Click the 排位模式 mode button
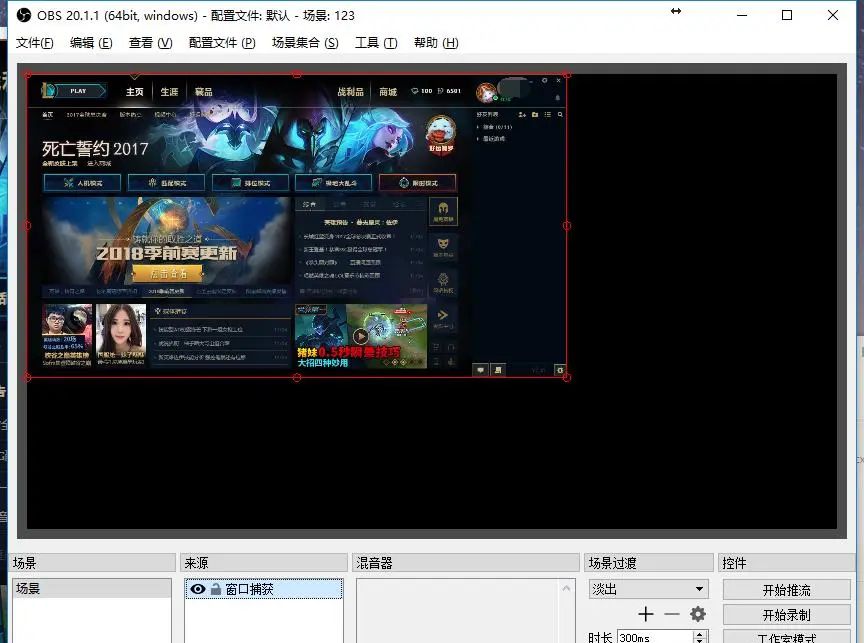This screenshot has width=864, height=643. tap(250, 183)
